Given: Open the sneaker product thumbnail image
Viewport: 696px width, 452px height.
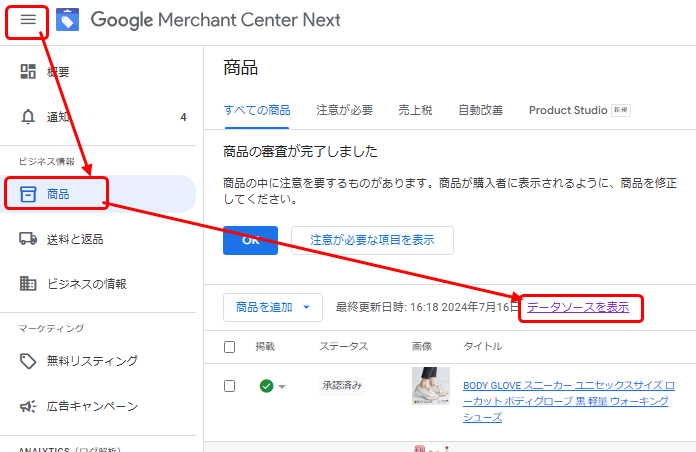Looking at the screenshot, I should pyautogui.click(x=430, y=386).
